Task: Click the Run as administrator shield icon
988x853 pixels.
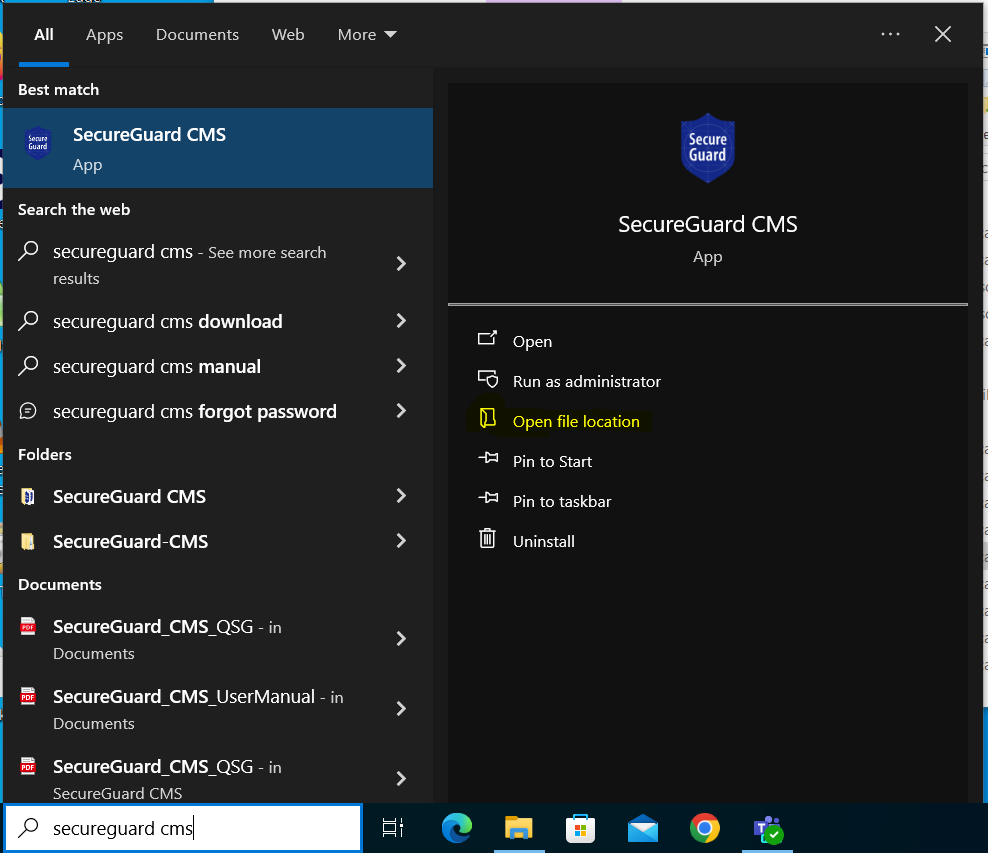Action: (487, 380)
